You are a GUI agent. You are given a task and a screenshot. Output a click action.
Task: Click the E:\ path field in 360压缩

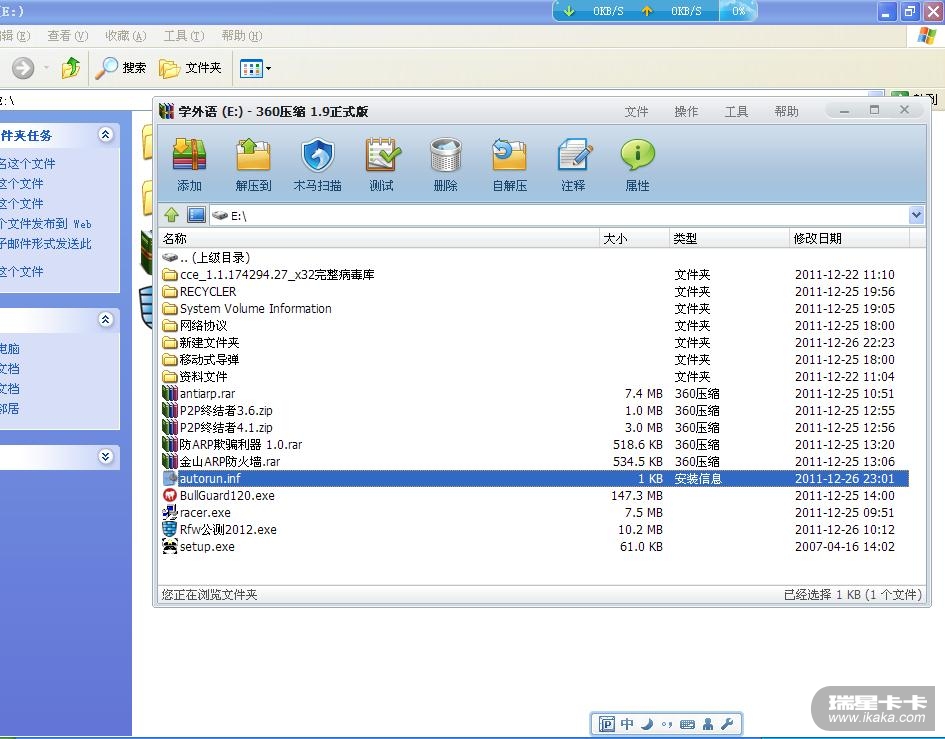558,215
